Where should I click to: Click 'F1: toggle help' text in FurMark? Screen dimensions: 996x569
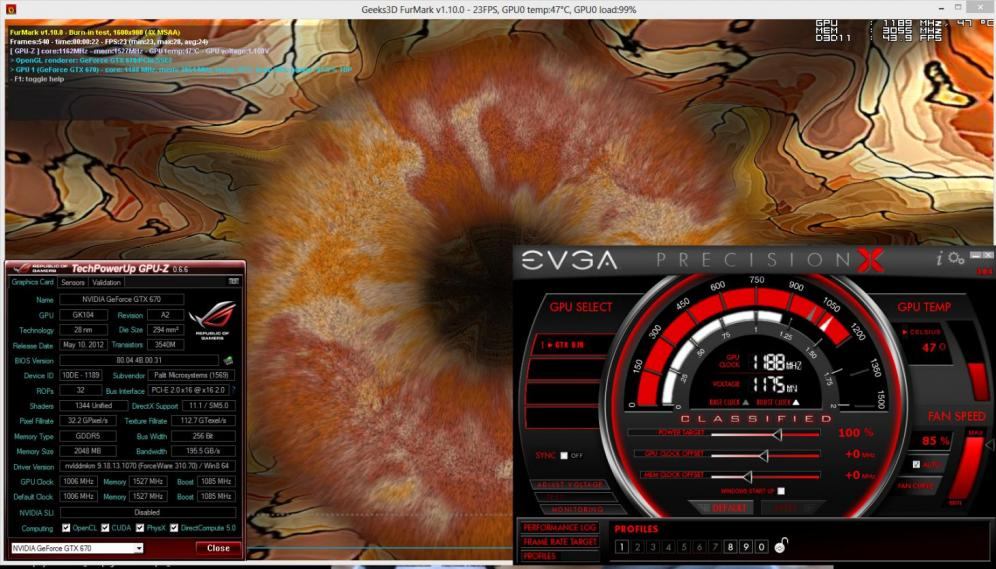tap(39, 79)
